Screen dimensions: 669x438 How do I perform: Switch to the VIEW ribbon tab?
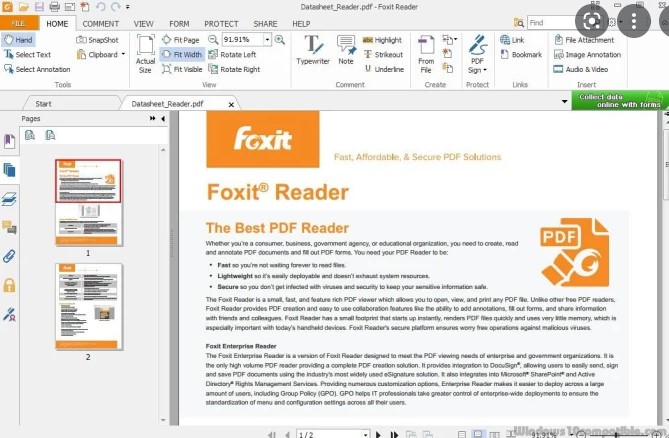143,24
